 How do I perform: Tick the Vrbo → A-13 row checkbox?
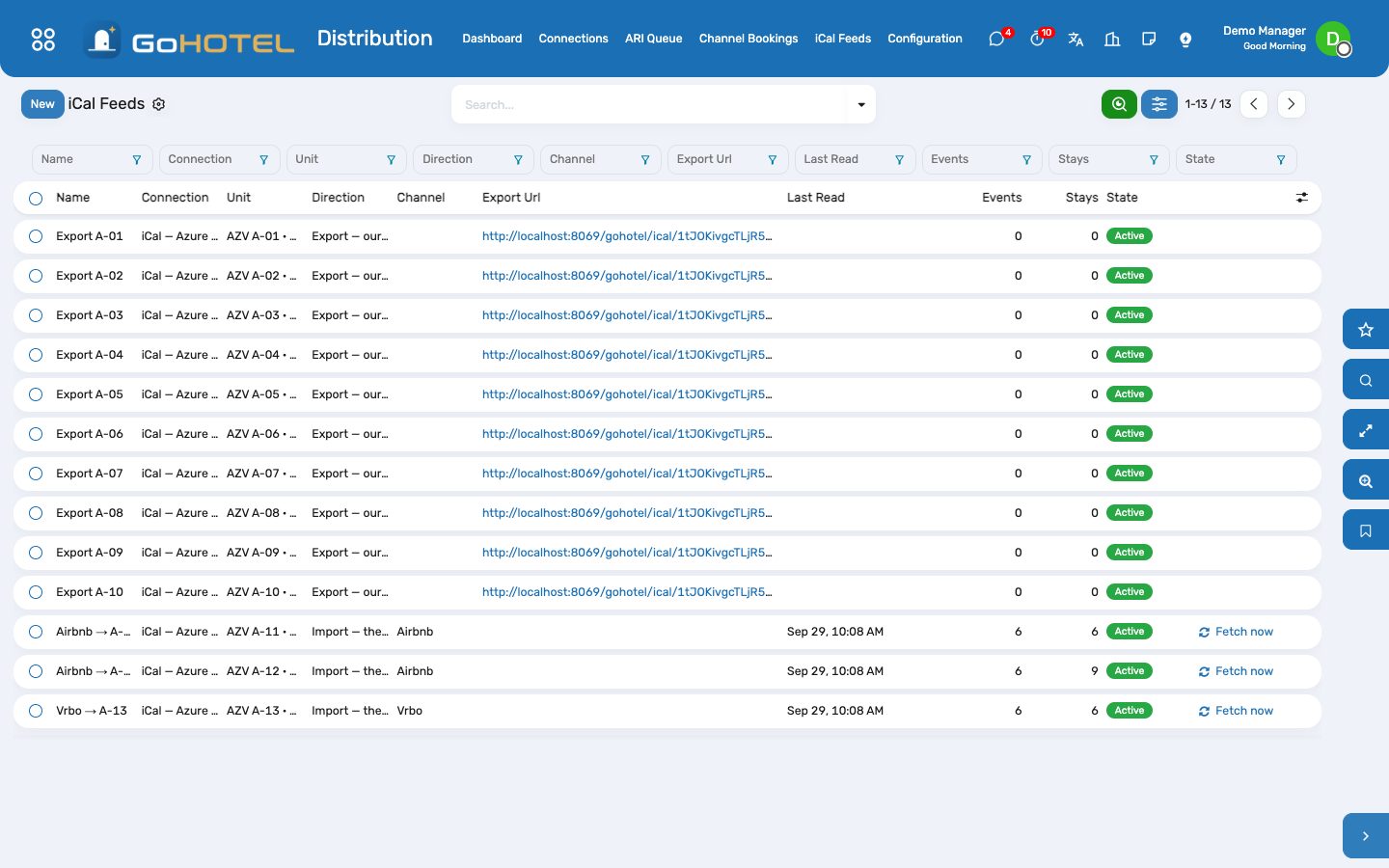[36, 711]
